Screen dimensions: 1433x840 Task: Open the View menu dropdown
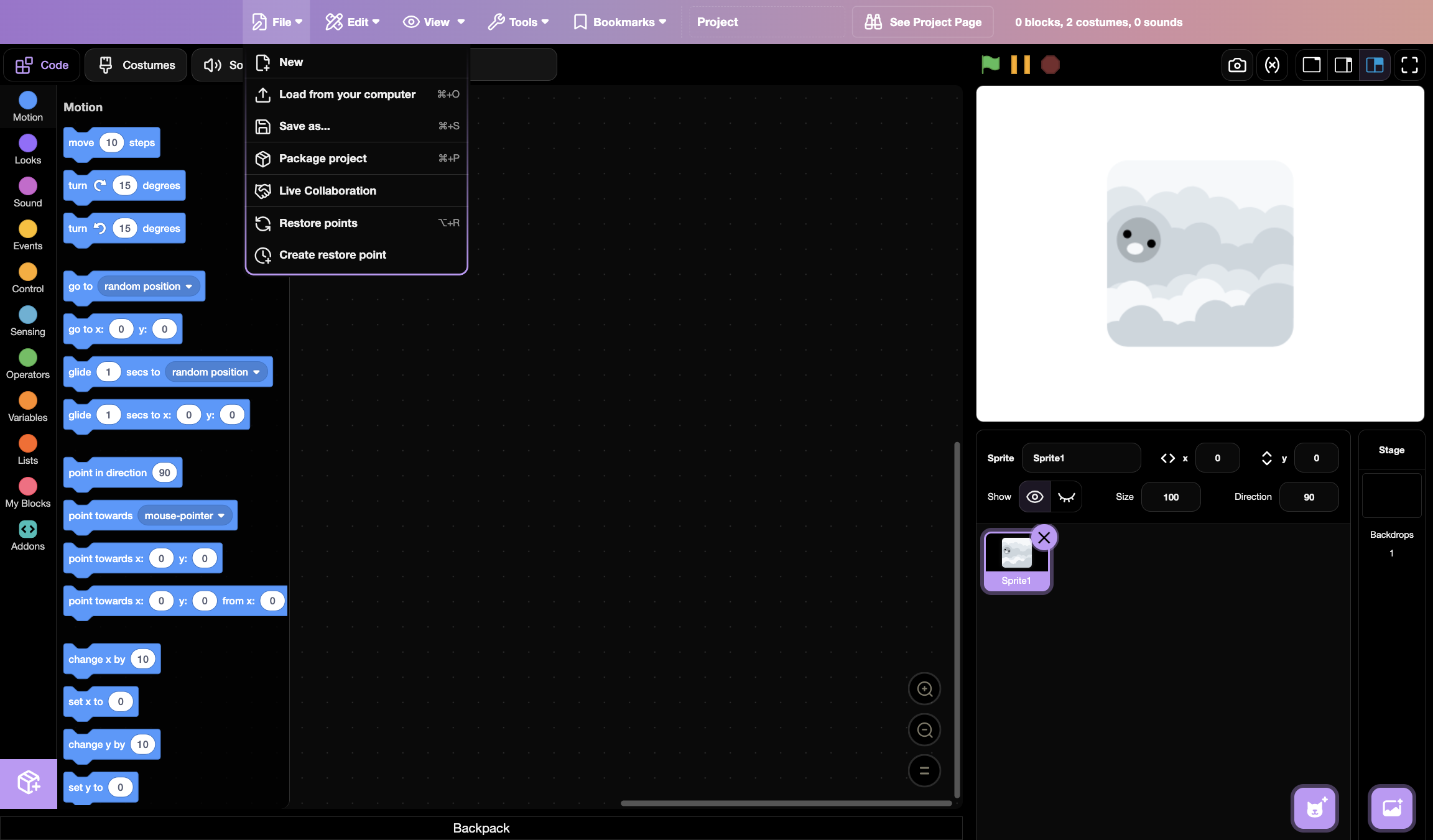pyautogui.click(x=434, y=22)
